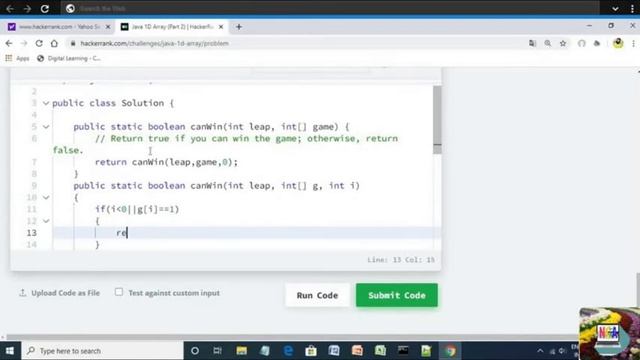Open File Explorer from the taskbar
This screenshot has height=360, width=640.
(242, 351)
